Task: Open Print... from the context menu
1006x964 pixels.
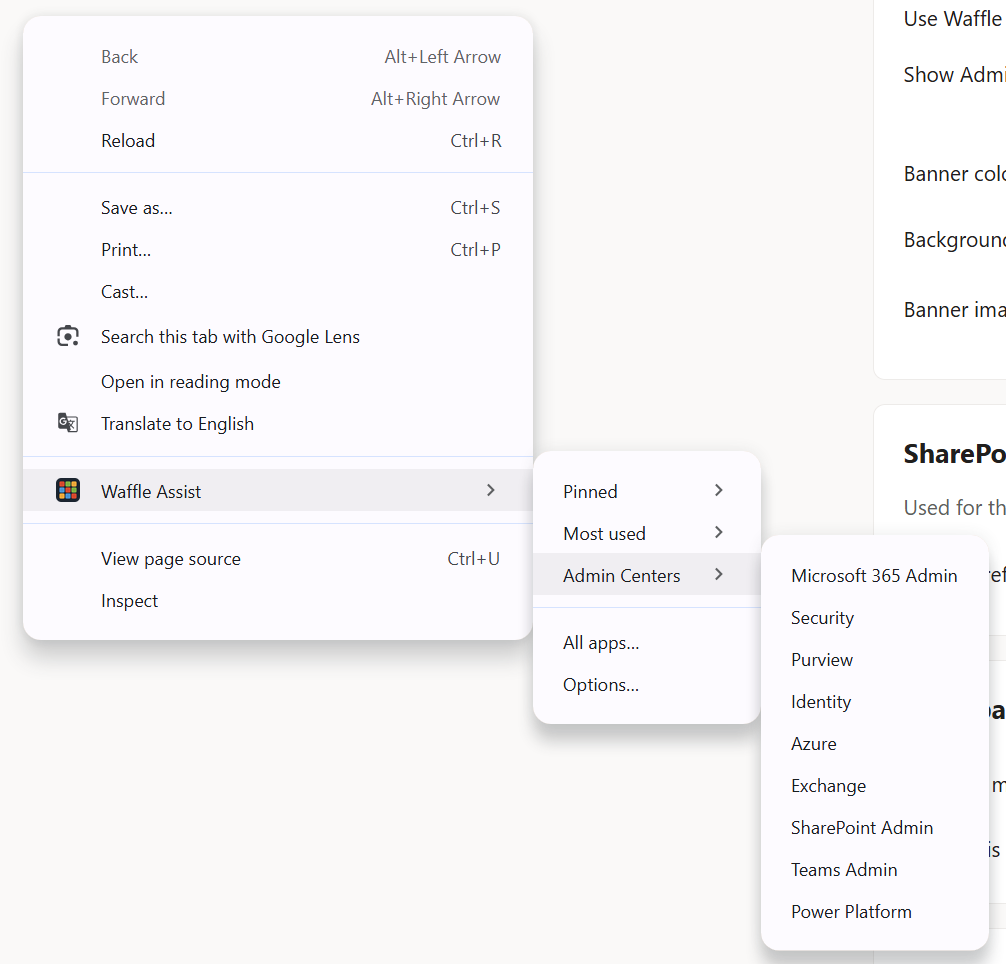Action: tap(278, 249)
